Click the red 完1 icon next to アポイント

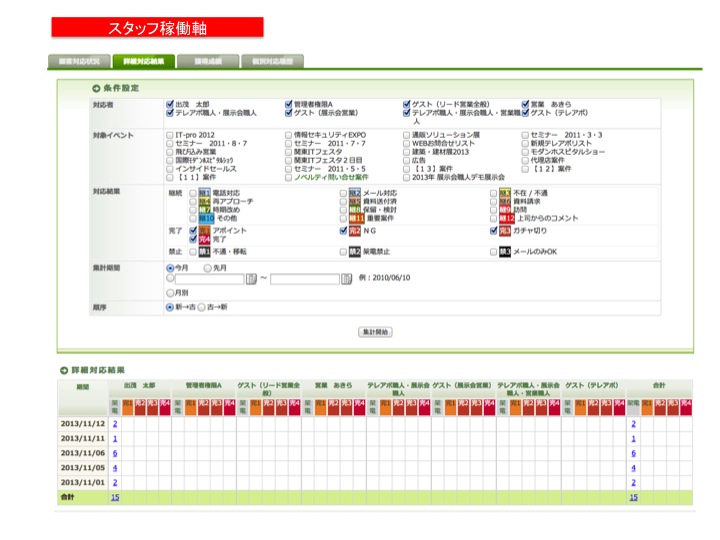pyautogui.click(x=205, y=230)
